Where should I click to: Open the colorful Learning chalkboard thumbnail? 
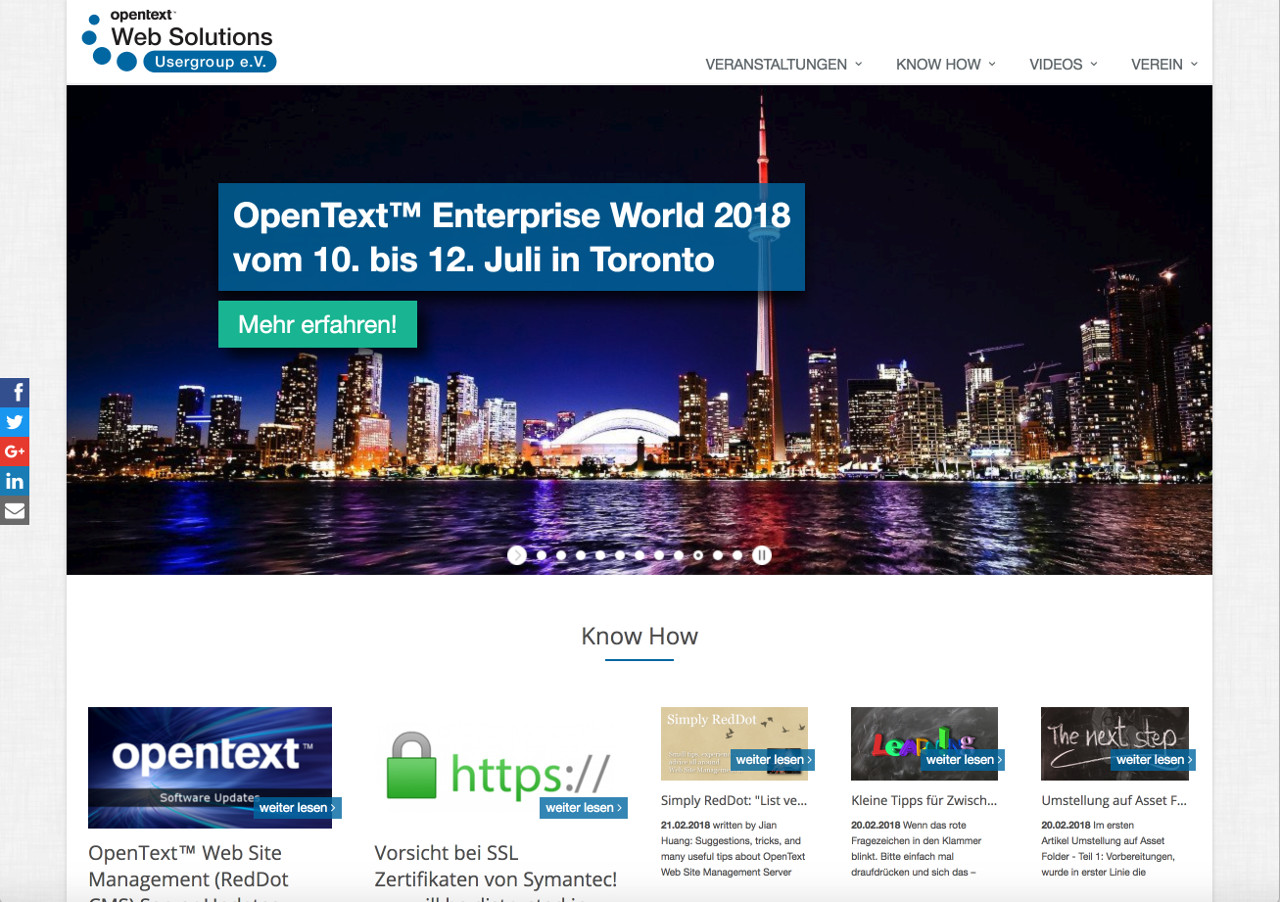(924, 744)
